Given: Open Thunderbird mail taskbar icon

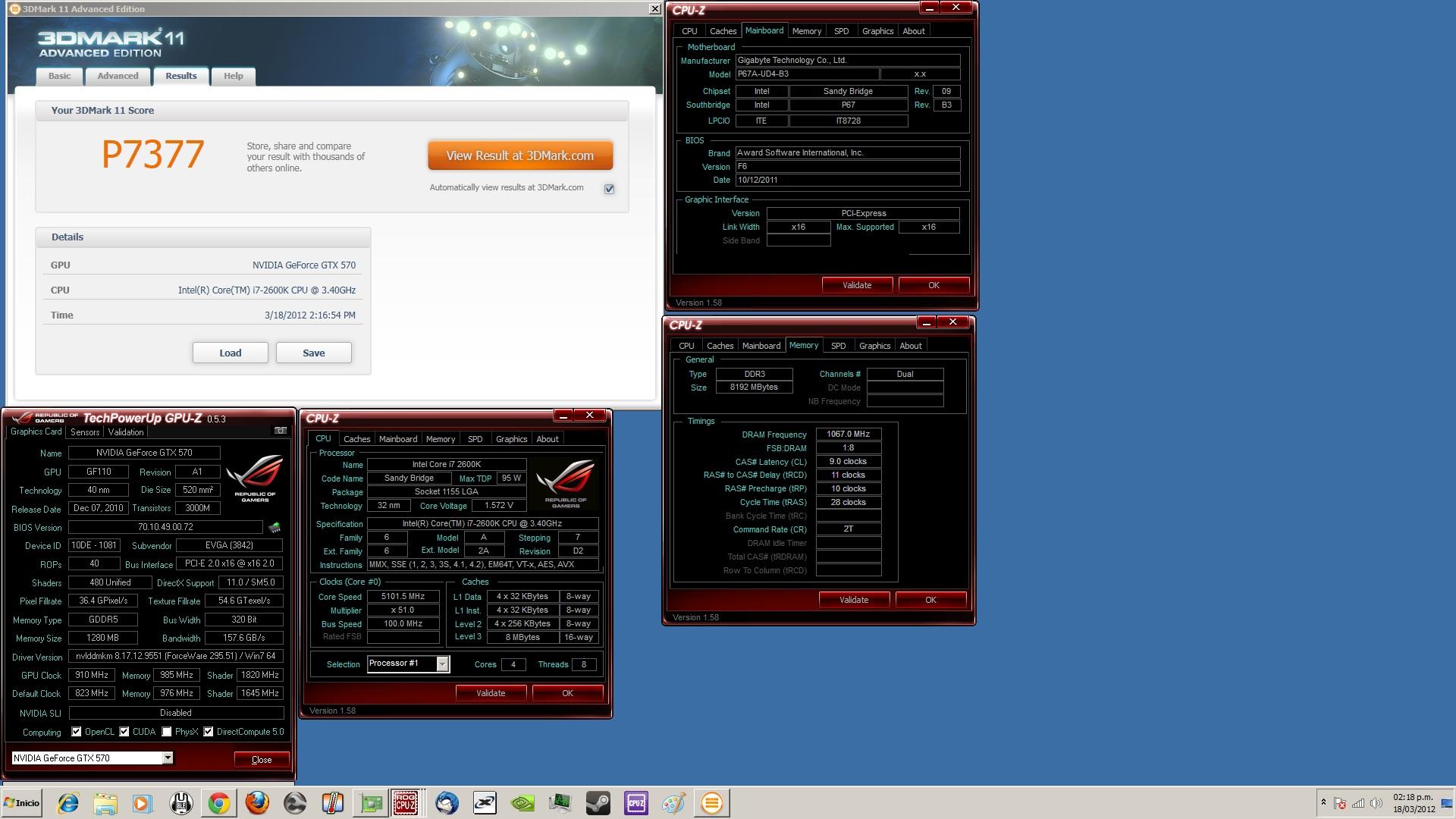Looking at the screenshot, I should click(x=447, y=803).
